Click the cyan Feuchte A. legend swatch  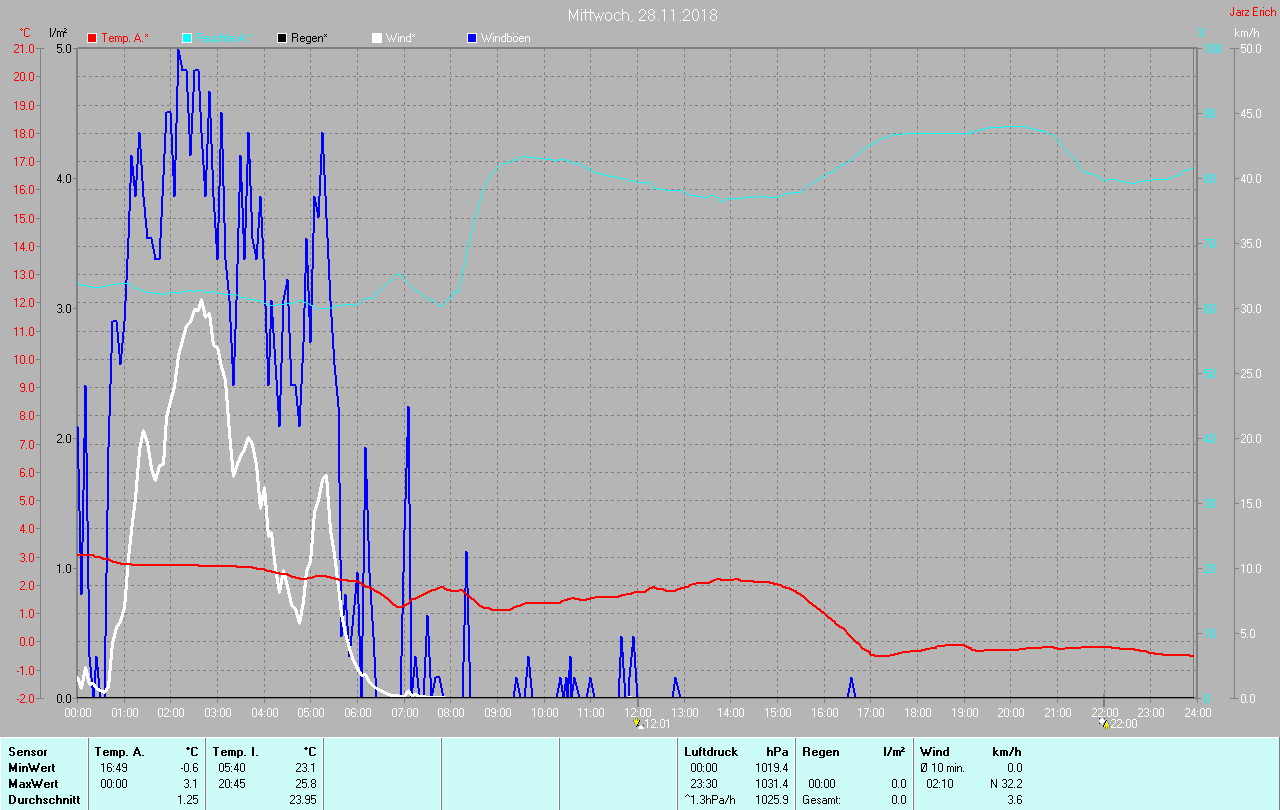tap(188, 38)
